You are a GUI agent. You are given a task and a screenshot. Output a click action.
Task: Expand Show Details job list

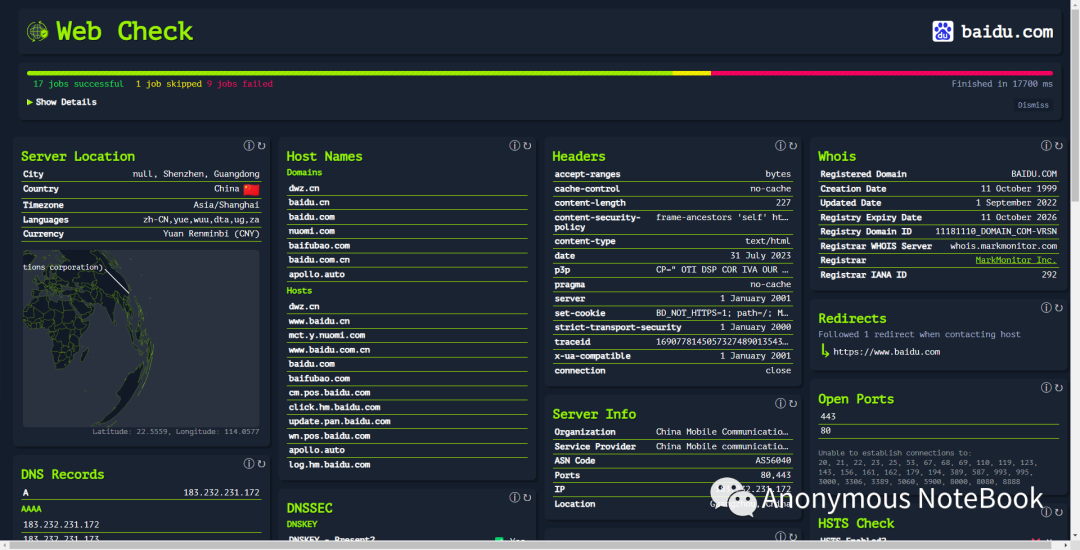[62, 102]
